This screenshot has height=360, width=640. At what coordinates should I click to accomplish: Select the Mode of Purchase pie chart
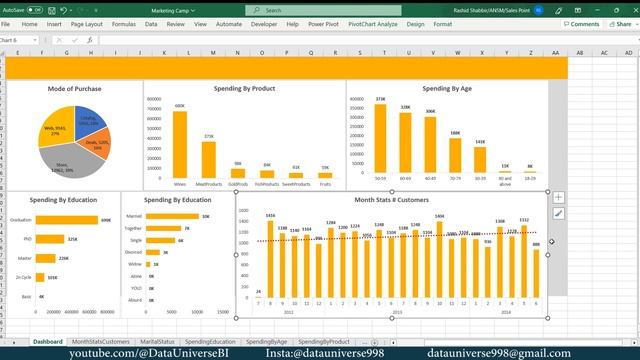[75, 142]
